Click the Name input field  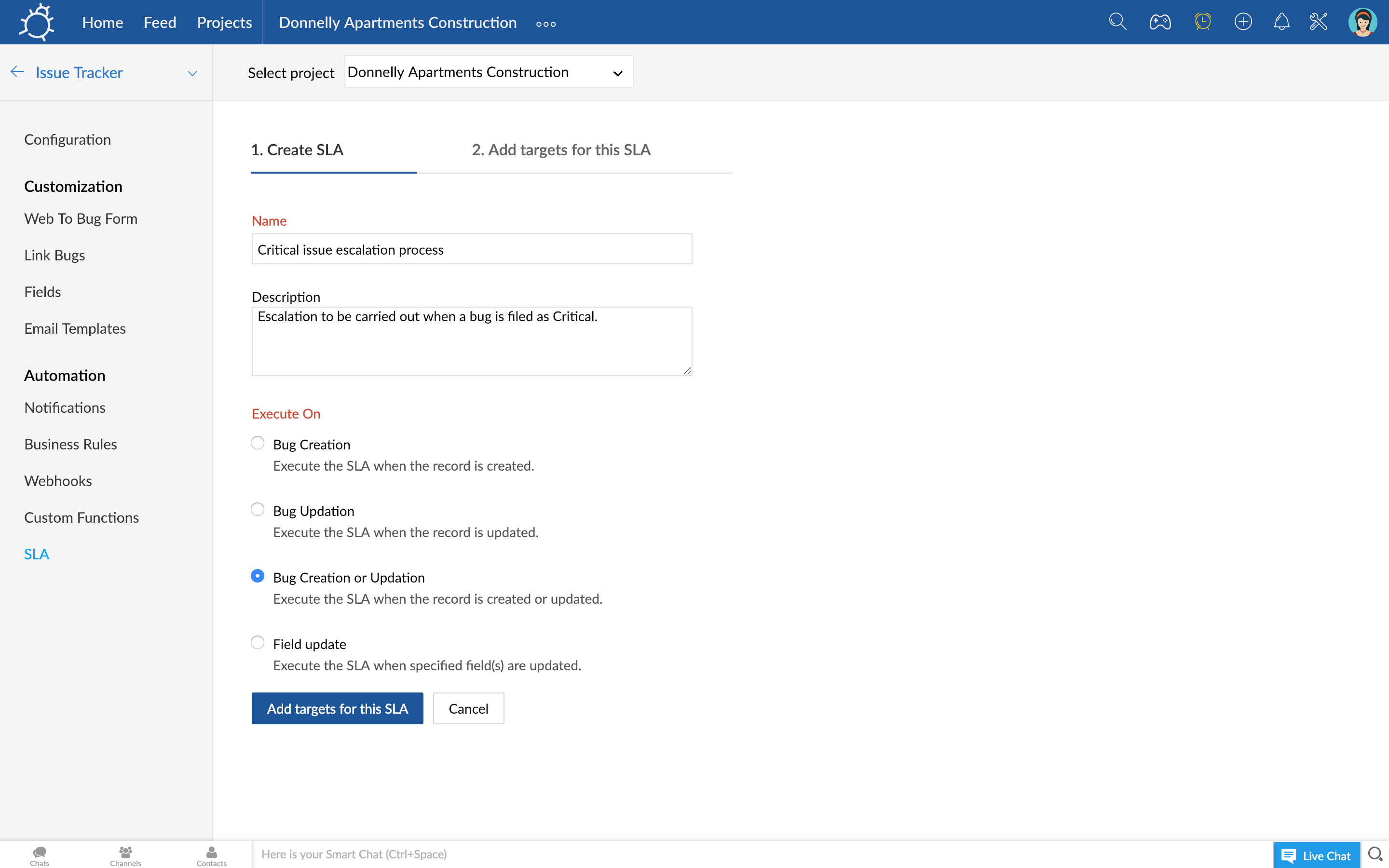pos(471,249)
